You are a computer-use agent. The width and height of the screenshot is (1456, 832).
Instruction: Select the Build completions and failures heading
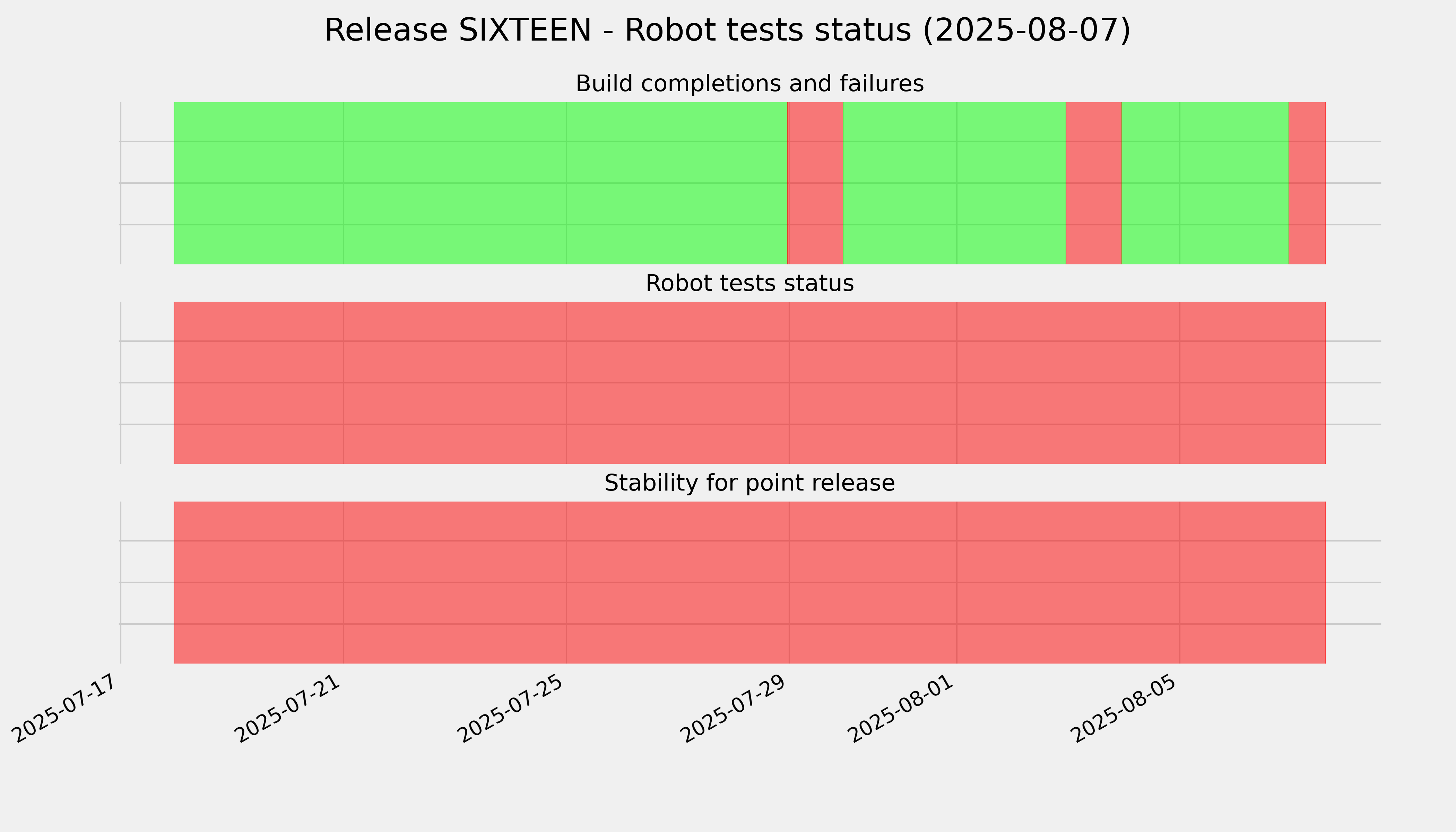pos(750,84)
